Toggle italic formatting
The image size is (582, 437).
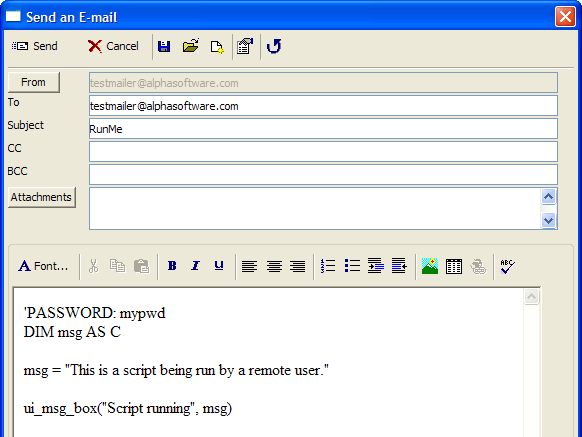tap(195, 266)
